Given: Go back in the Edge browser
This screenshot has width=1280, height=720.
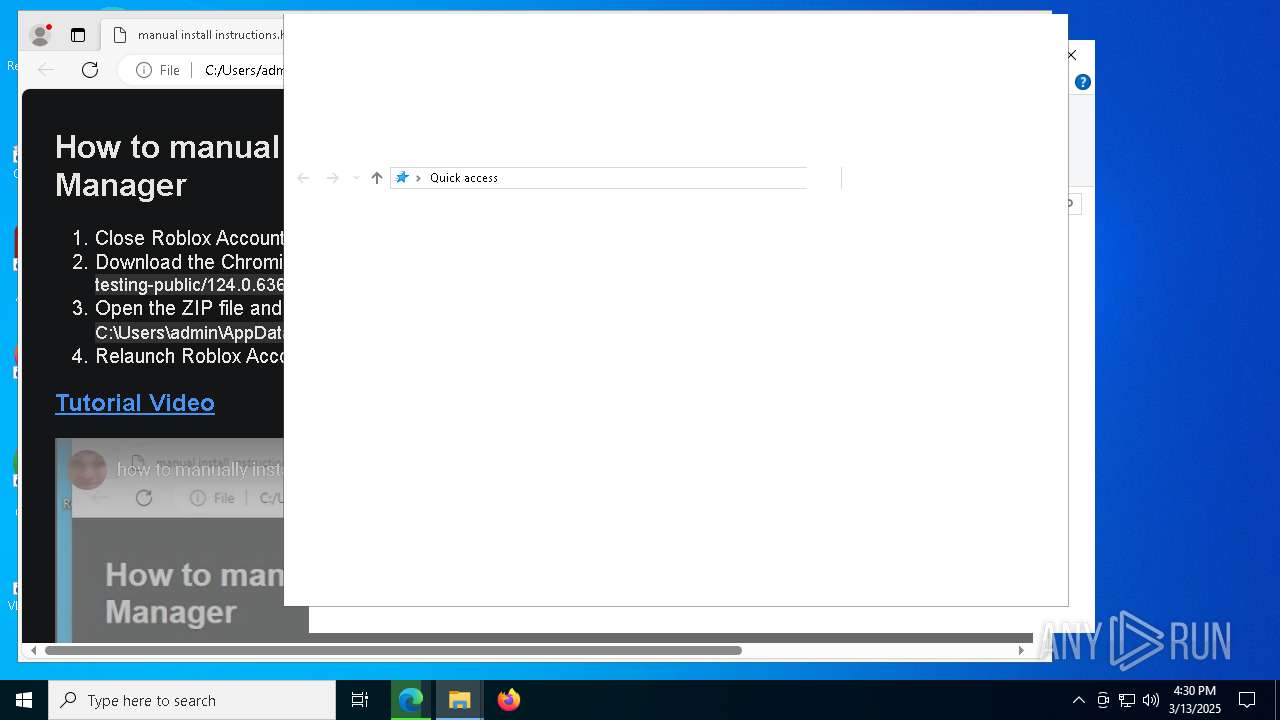Looking at the screenshot, I should [x=46, y=70].
